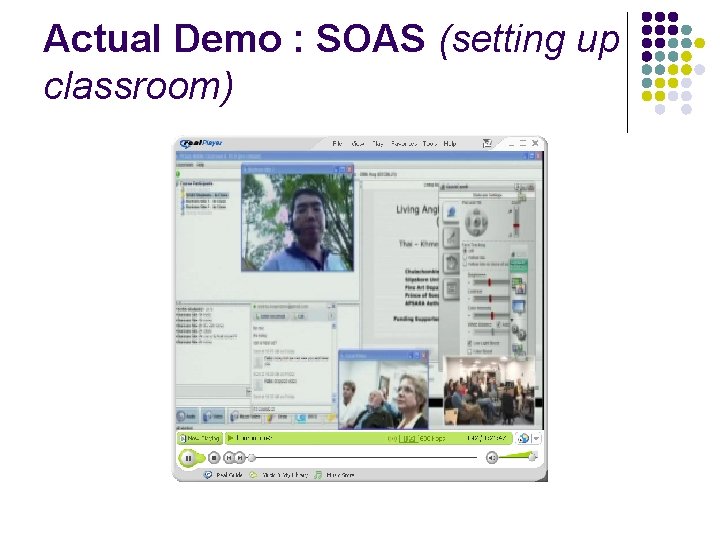Click the web browser globe icon
Viewport: 720px width, 540px height.
tap(523, 439)
